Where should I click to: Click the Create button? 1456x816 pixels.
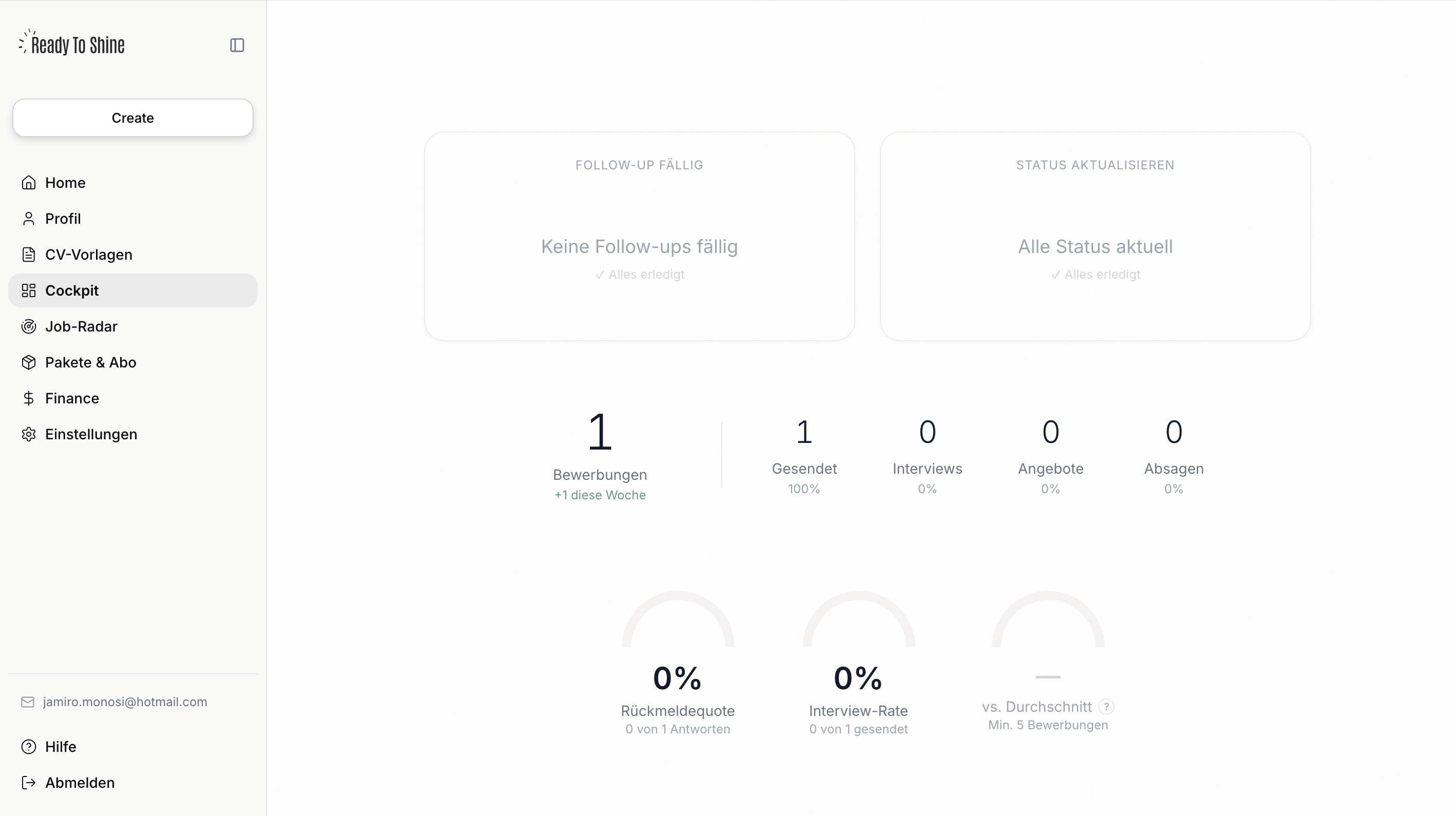133,118
